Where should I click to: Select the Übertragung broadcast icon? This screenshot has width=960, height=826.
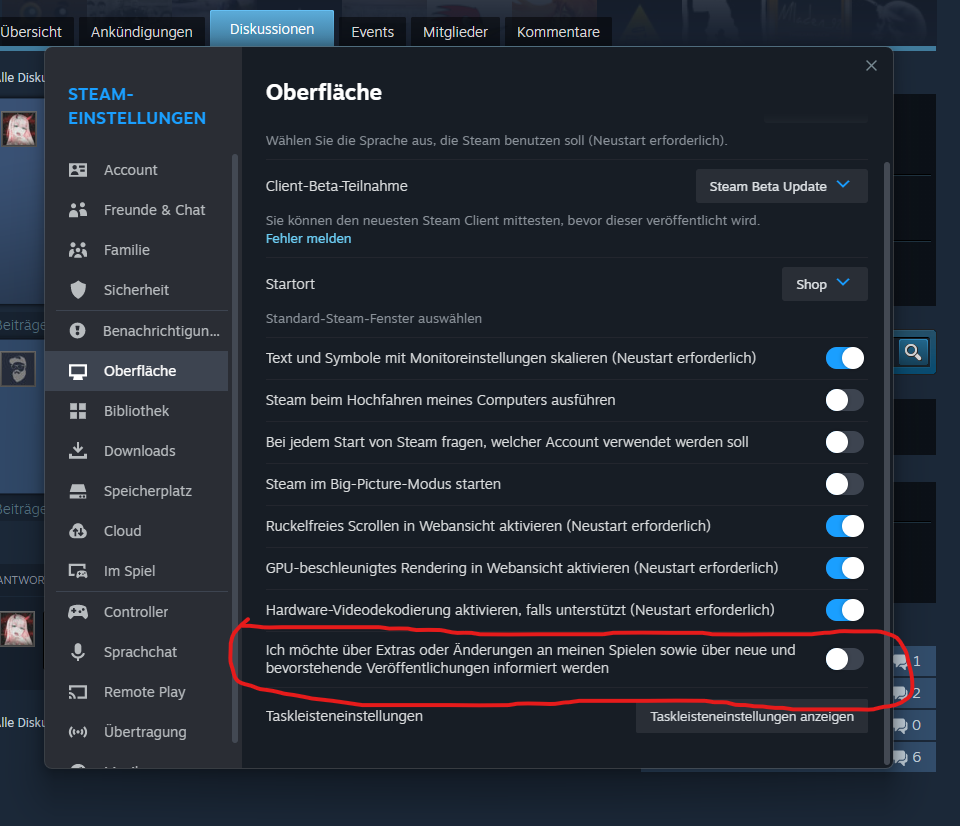coord(78,732)
